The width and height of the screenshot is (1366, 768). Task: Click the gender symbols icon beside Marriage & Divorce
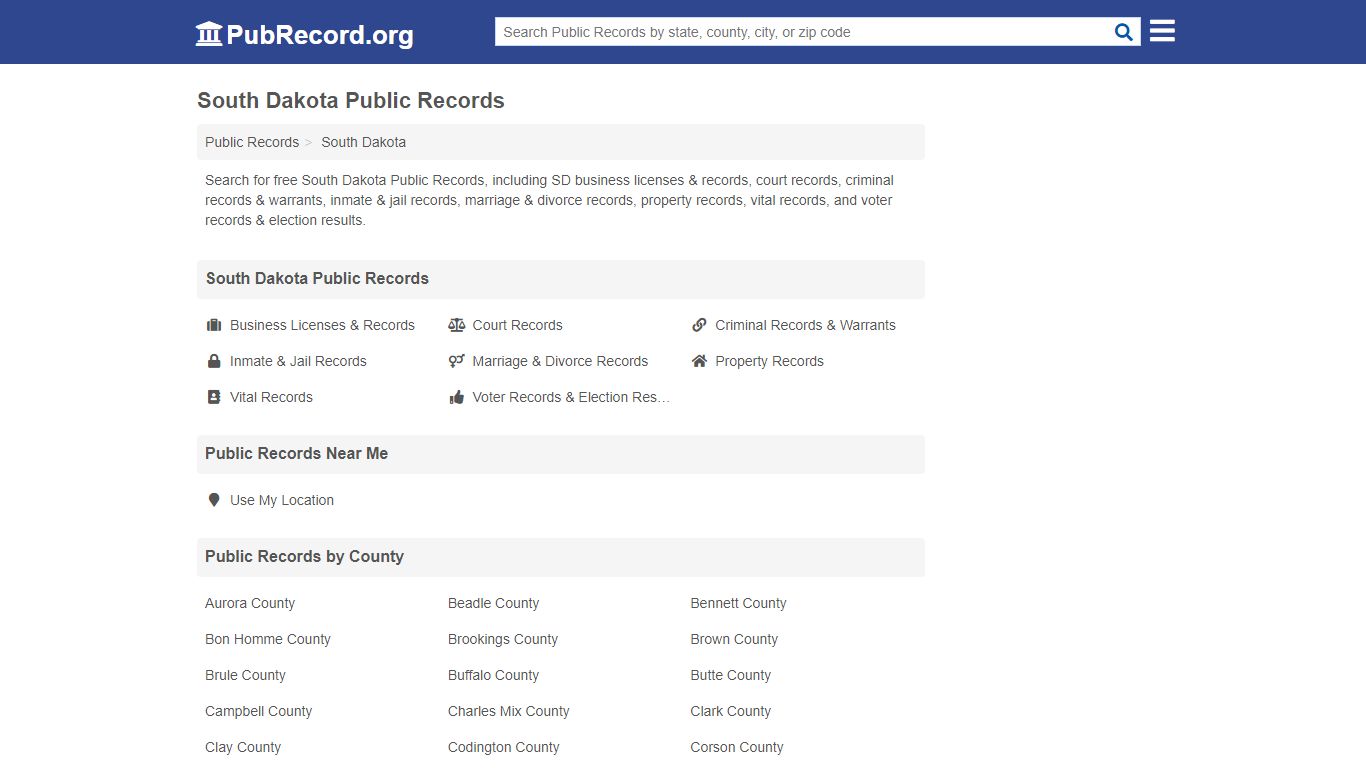coord(457,361)
